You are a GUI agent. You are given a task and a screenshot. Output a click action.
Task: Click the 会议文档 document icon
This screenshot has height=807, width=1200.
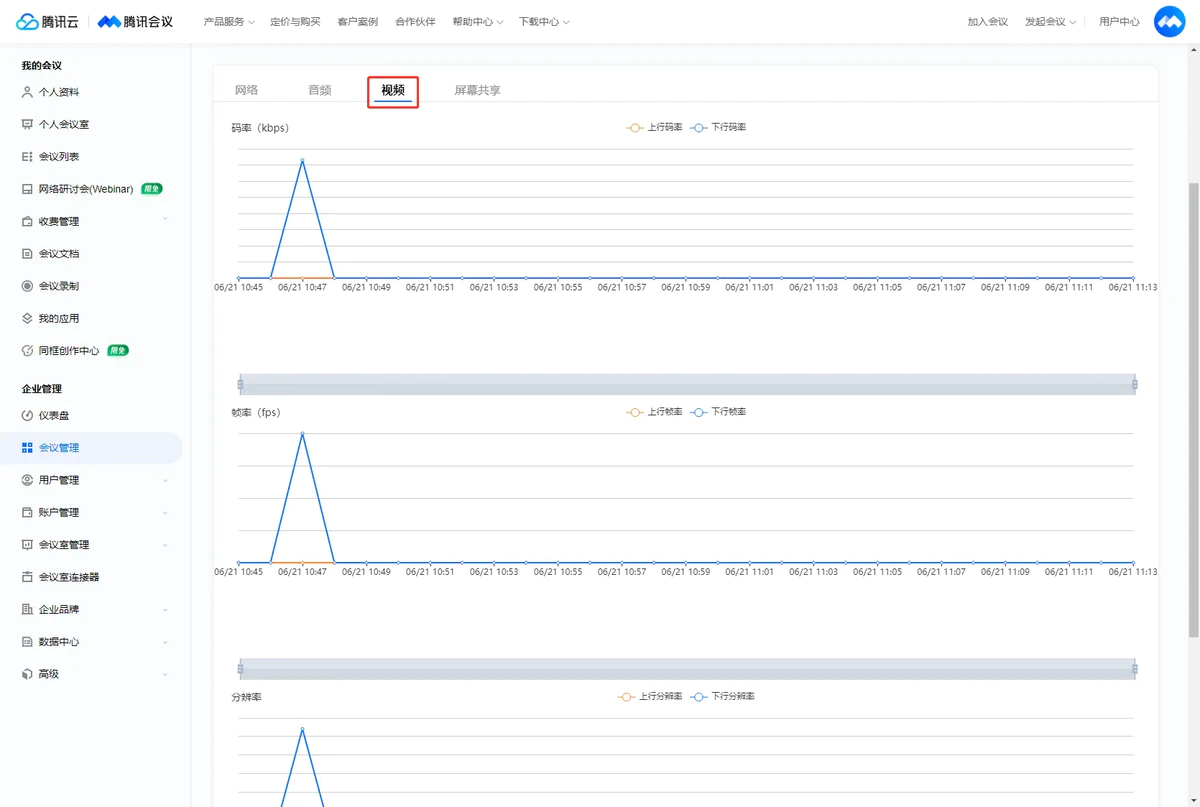[x=27, y=254]
